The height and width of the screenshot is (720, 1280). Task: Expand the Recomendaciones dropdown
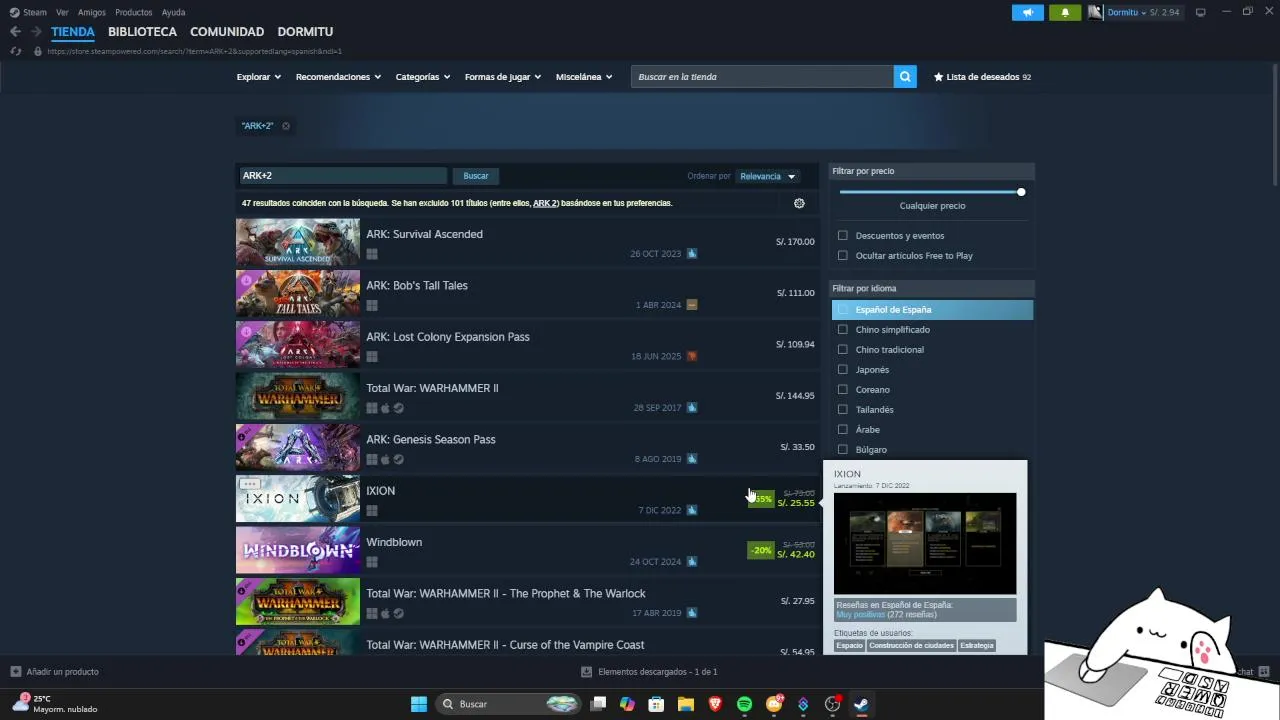pos(338,77)
